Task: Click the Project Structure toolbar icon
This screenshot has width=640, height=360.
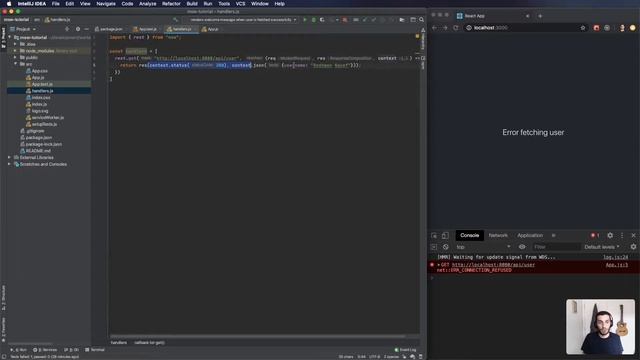Action: tap(402, 20)
